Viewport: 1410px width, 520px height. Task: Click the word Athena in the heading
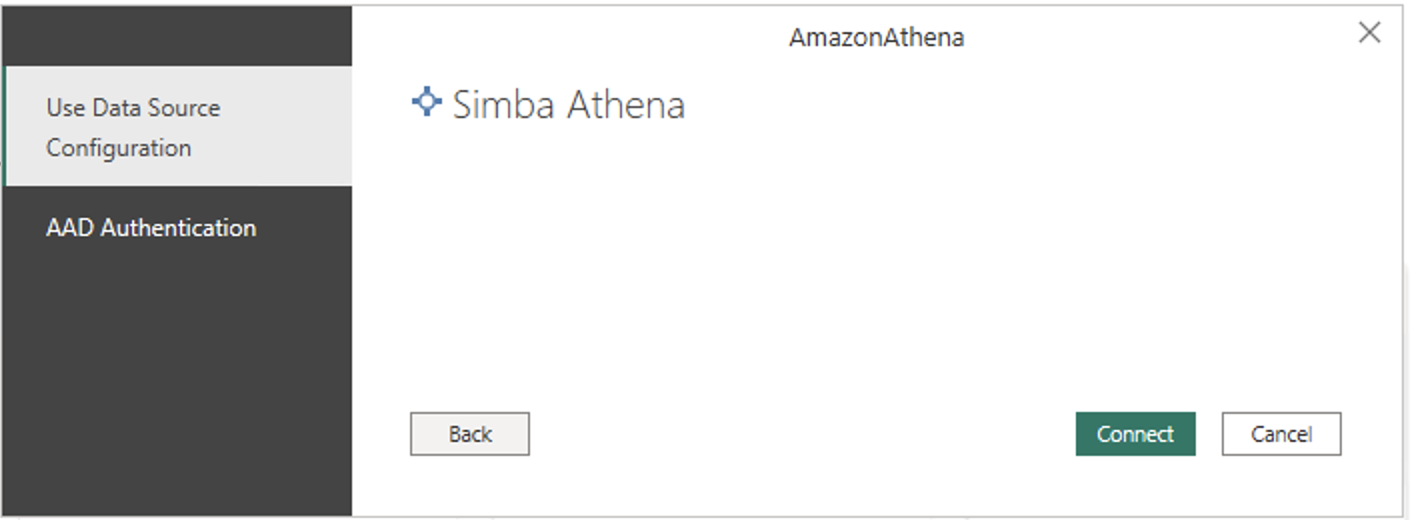pos(626,104)
